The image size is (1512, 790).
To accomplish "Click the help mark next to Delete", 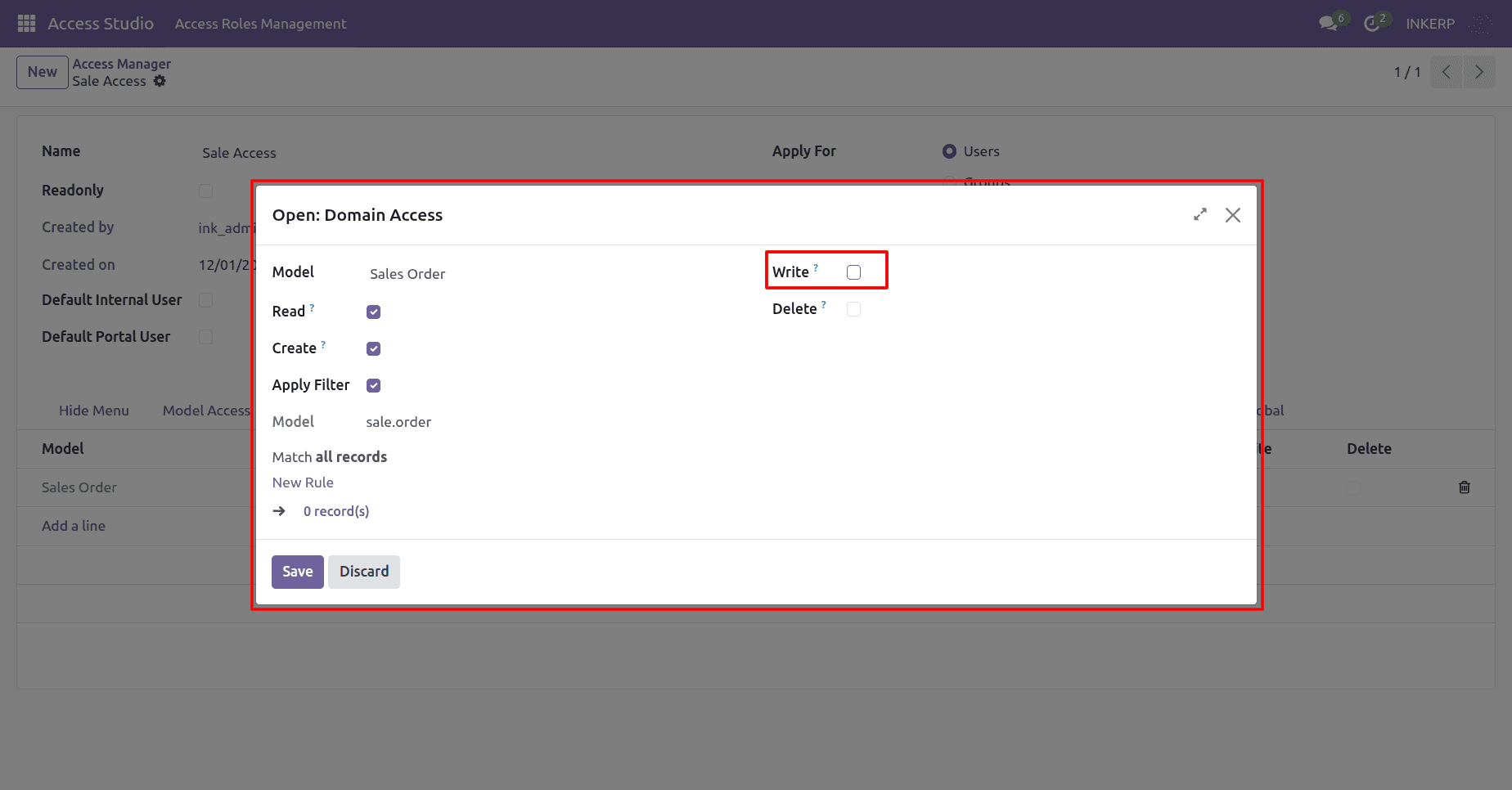I will coord(824,304).
